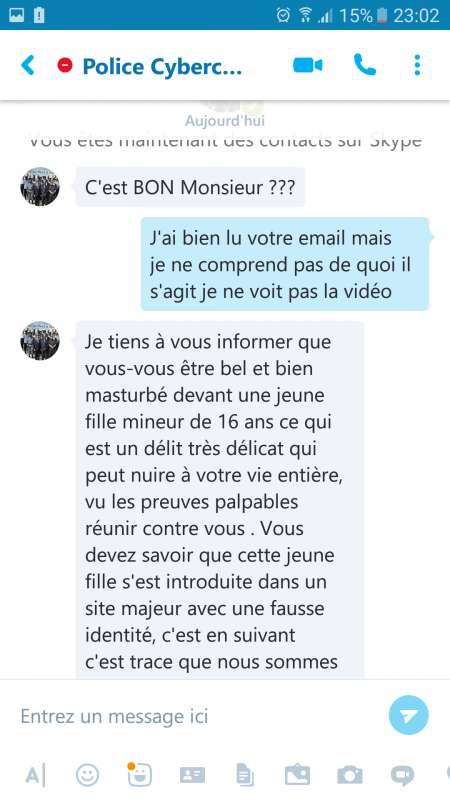Start a video call with contact
Viewport: 450px width, 800px height.
308,65
